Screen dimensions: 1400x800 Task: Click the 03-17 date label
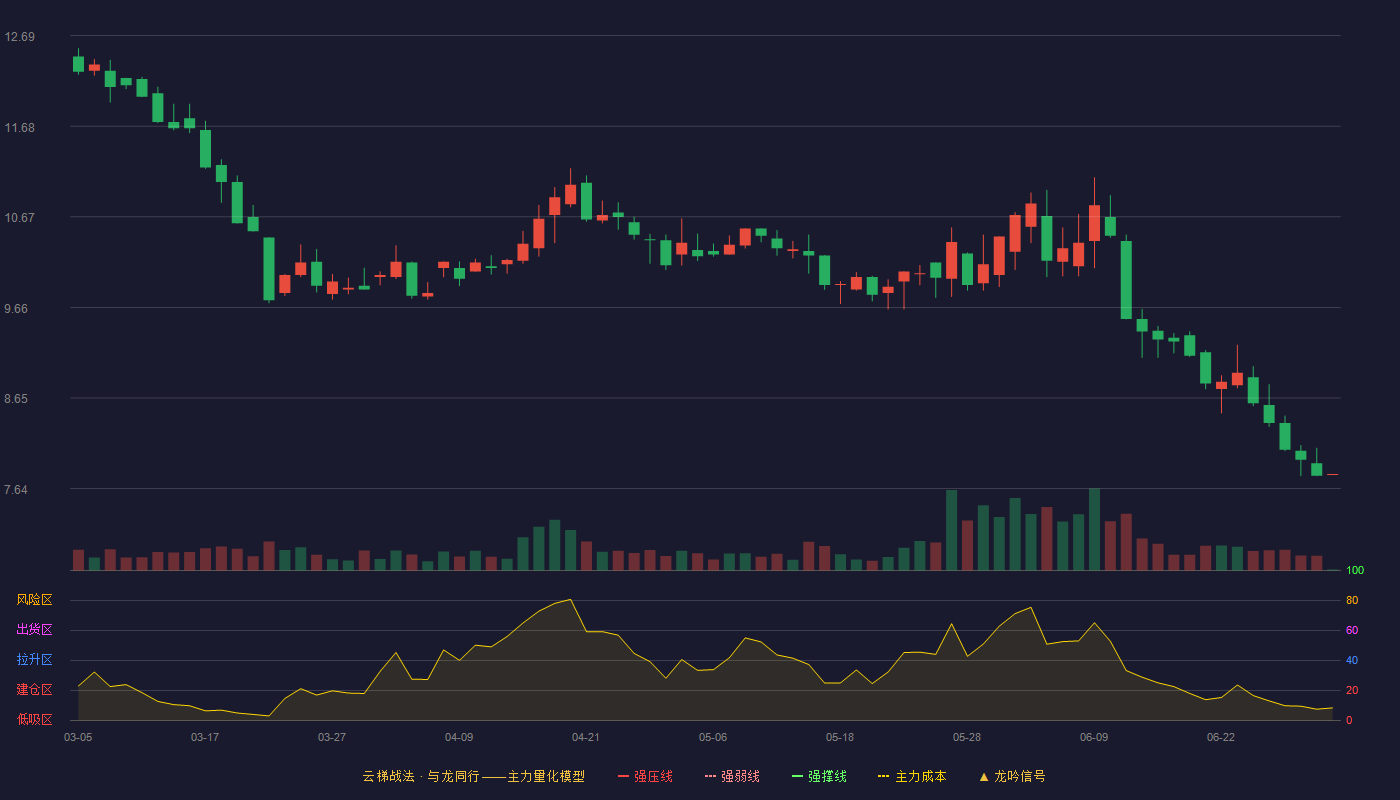click(205, 737)
